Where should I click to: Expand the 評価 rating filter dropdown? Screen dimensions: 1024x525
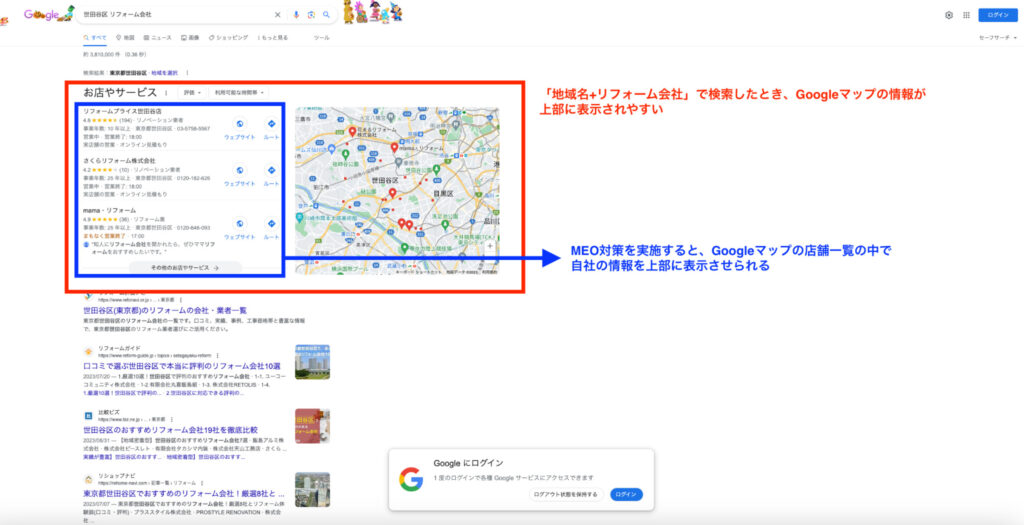(191, 93)
